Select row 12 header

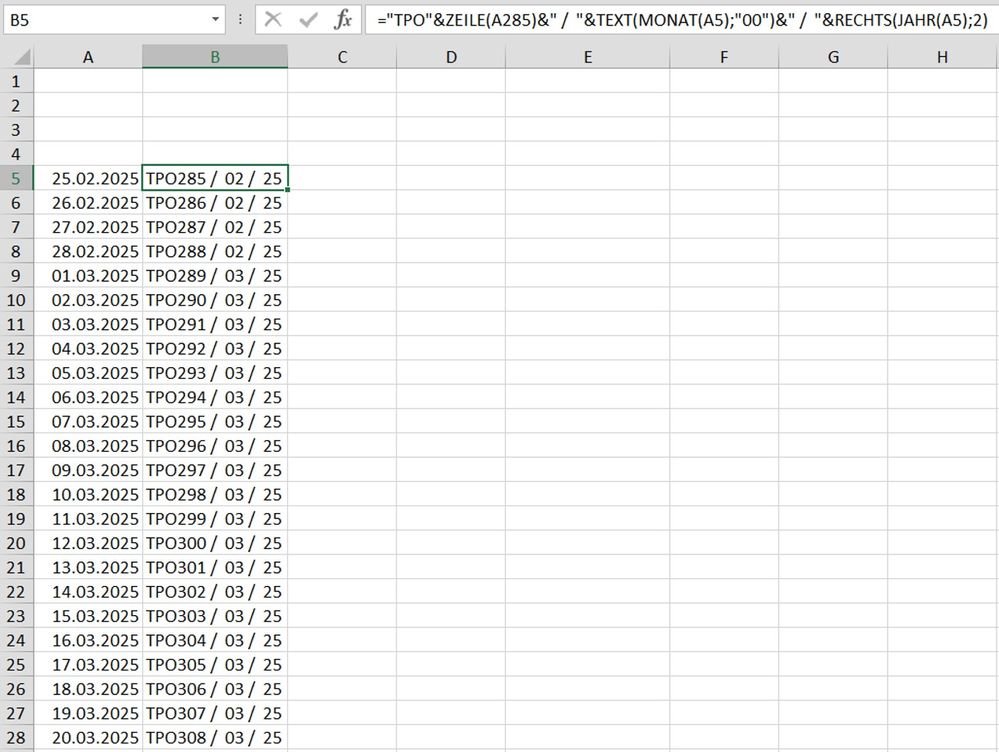[17, 349]
